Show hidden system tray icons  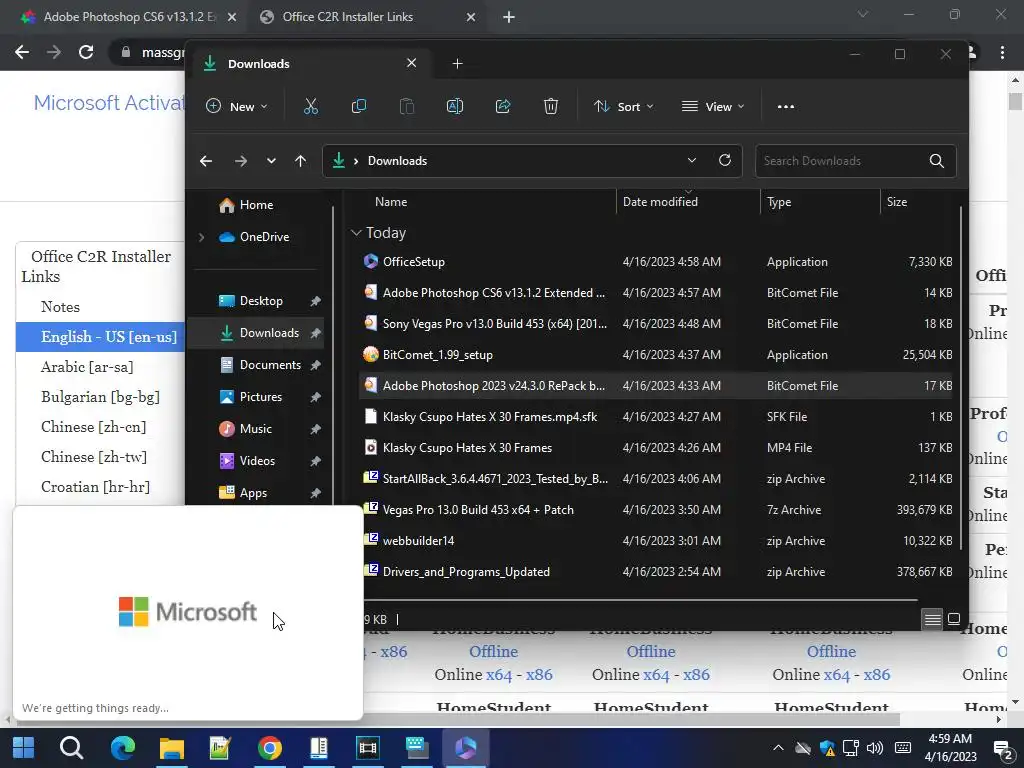778,748
